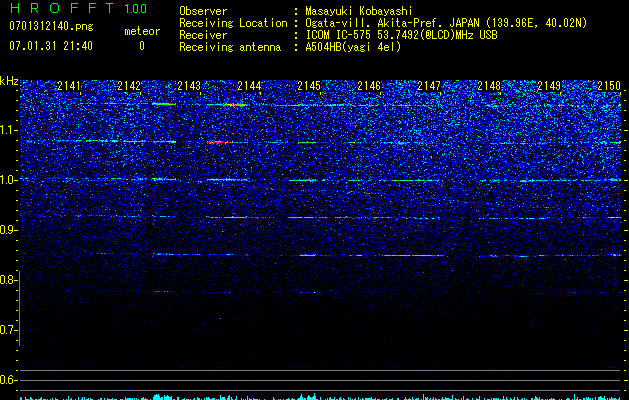Click the 2146 time marker
This screenshot has width=629, height=400.
[x=369, y=85]
